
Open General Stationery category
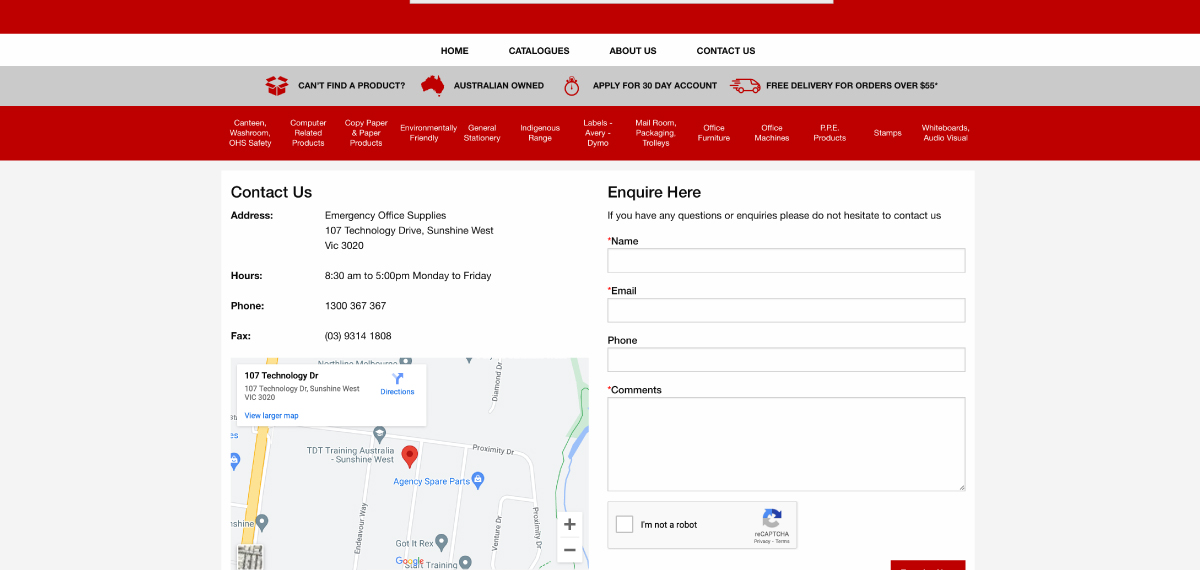(x=482, y=133)
